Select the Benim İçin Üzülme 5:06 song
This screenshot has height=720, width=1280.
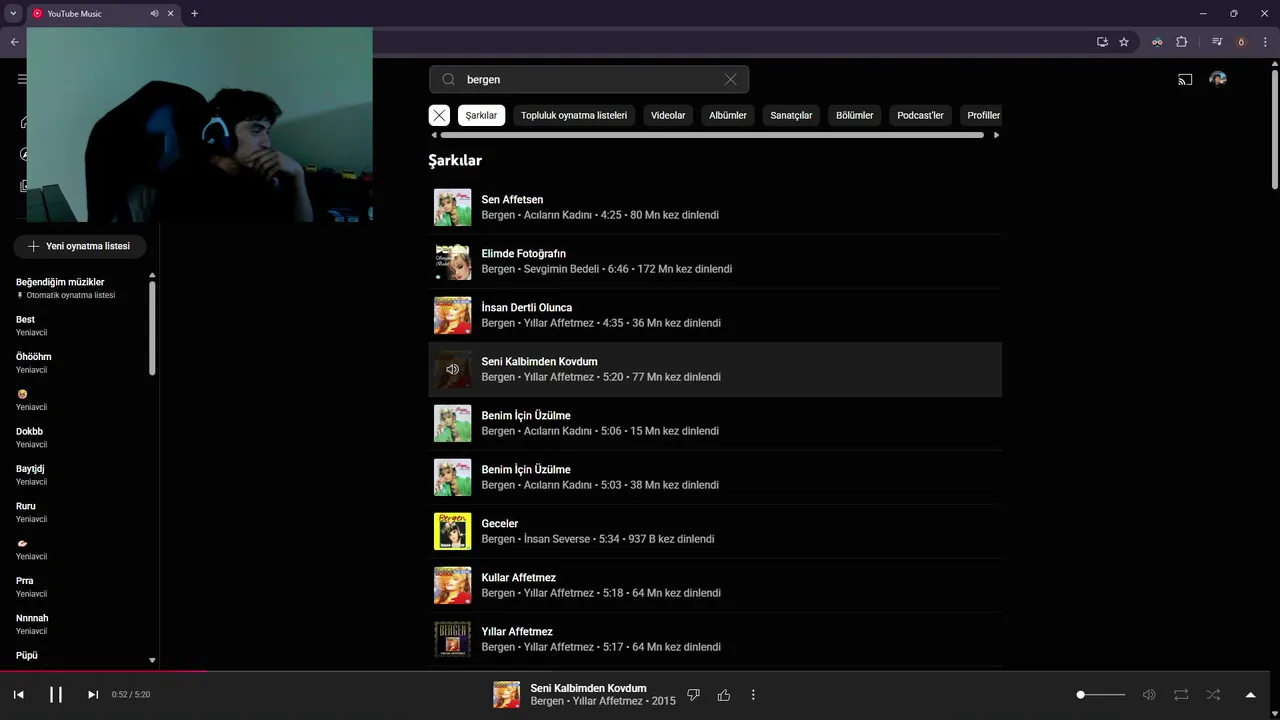click(x=715, y=423)
